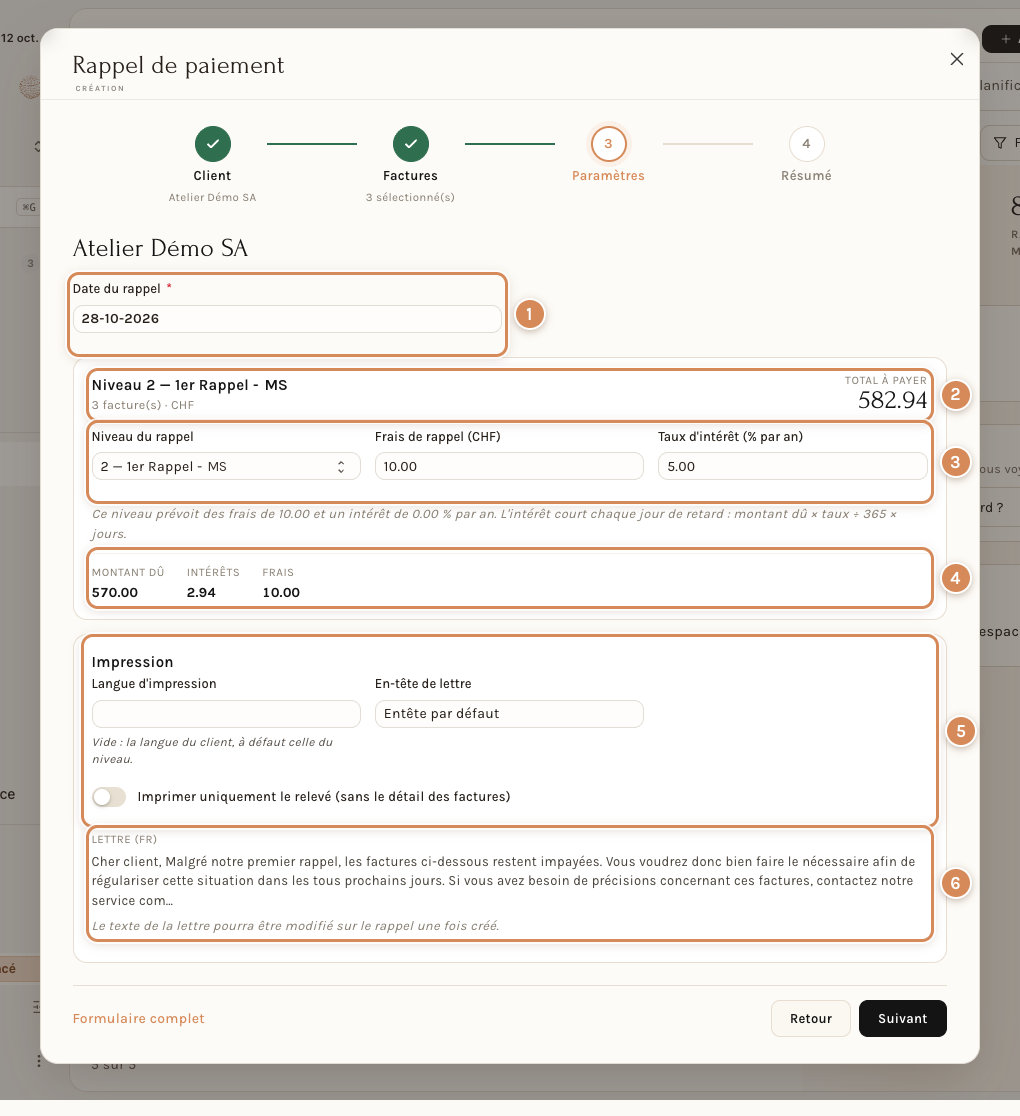The height and width of the screenshot is (1116, 1020).
Task: Click the green check circle above Client
Action: (213, 144)
